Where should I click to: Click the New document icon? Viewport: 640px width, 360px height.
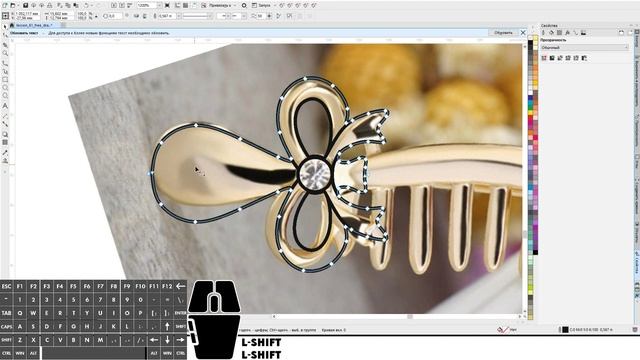pyautogui.click(x=5, y=5)
